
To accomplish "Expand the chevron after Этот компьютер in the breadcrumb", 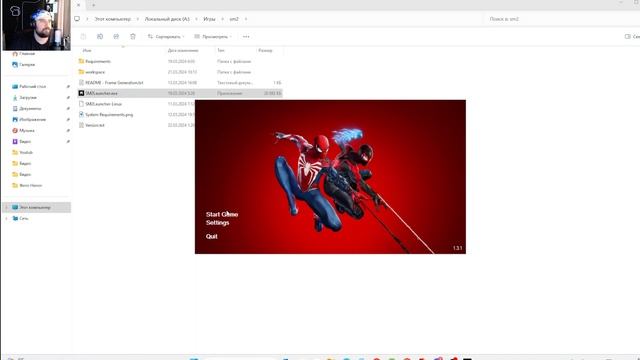I will (x=138, y=19).
